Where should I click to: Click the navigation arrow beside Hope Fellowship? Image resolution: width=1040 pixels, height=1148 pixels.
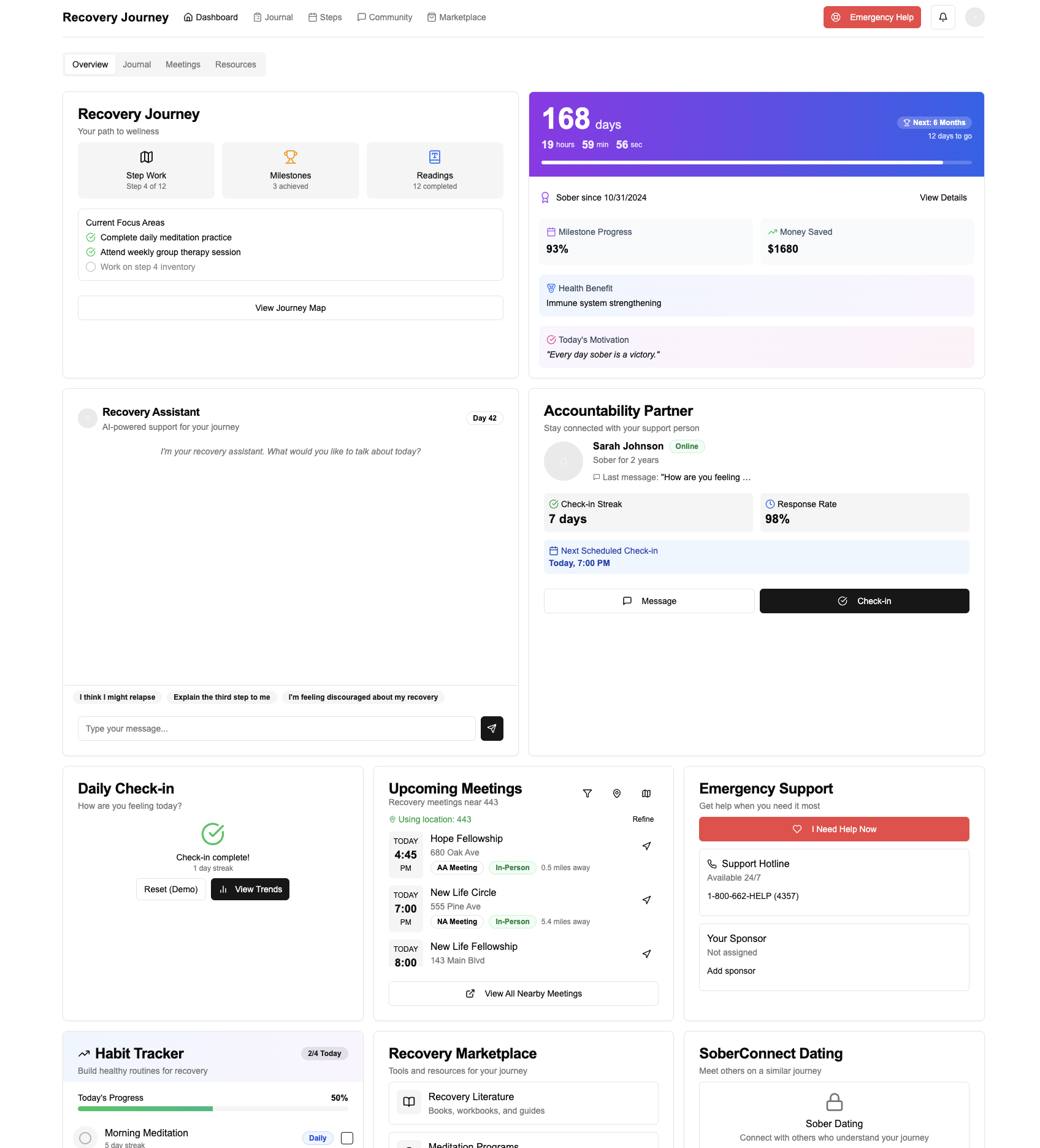pos(646,846)
